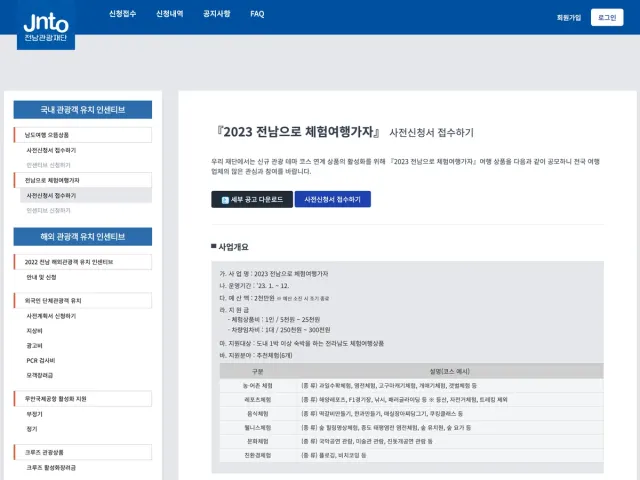640x480 pixels.
Task: Click the Jnto 전남관광재단 logo
Action: click(46, 27)
